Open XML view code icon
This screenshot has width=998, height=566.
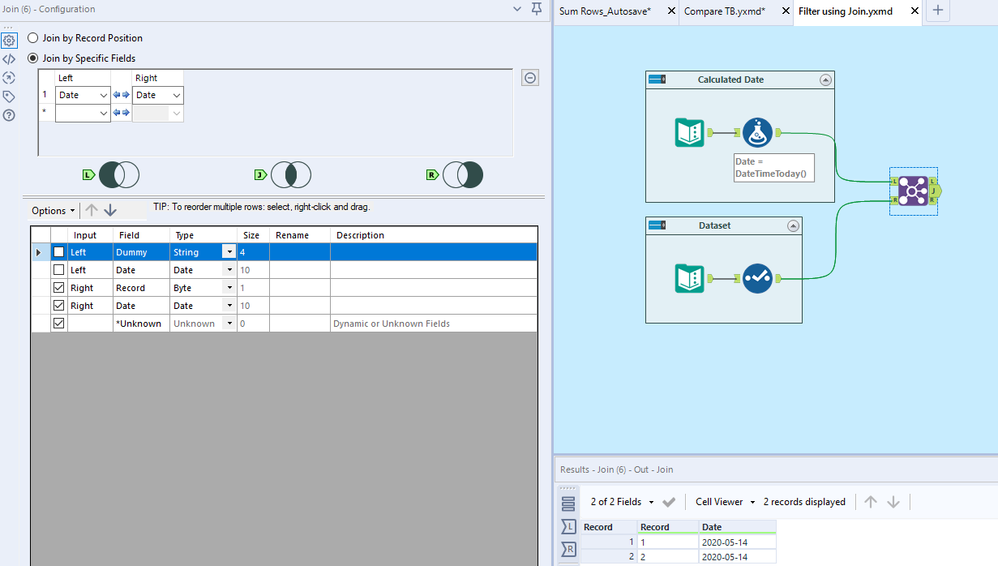(9, 59)
